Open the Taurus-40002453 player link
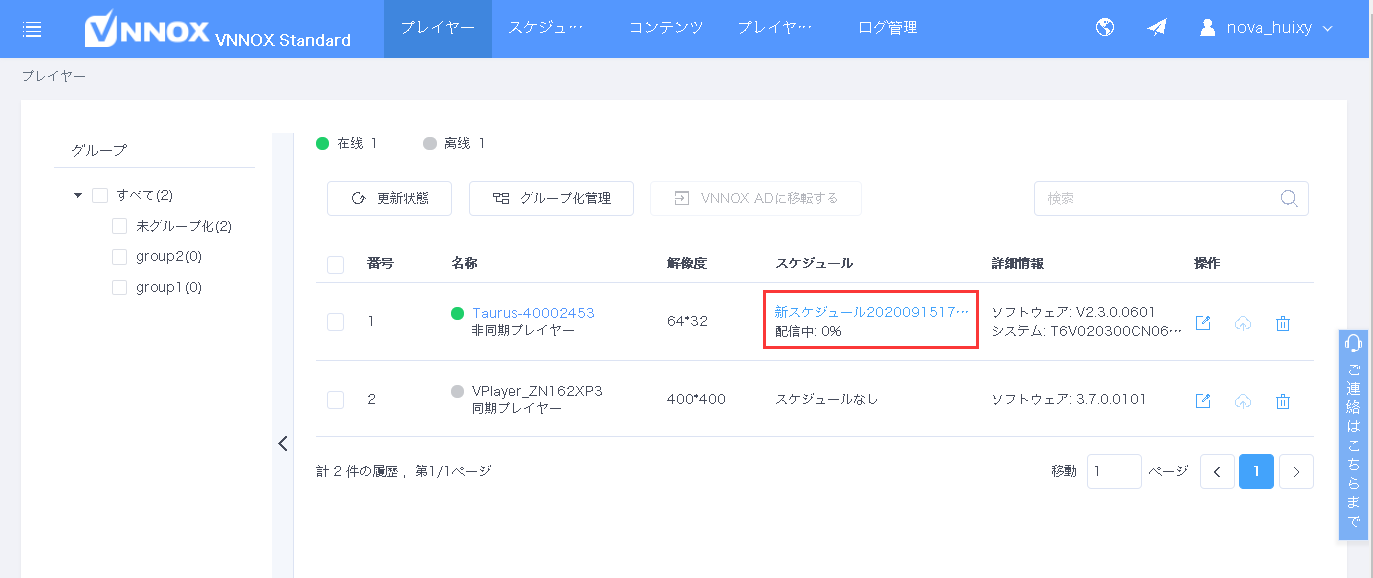1373x578 pixels. 533,313
